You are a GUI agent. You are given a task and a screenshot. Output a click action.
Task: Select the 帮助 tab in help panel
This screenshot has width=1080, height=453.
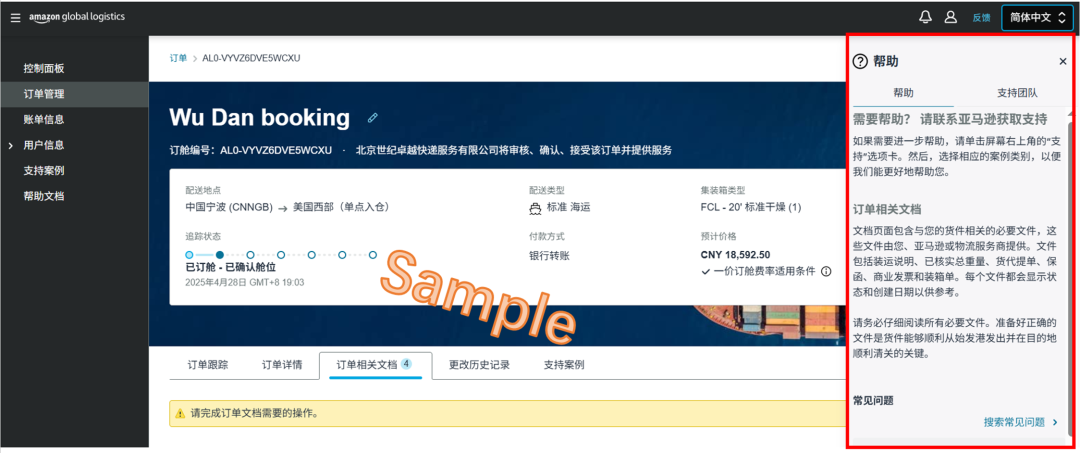904,93
